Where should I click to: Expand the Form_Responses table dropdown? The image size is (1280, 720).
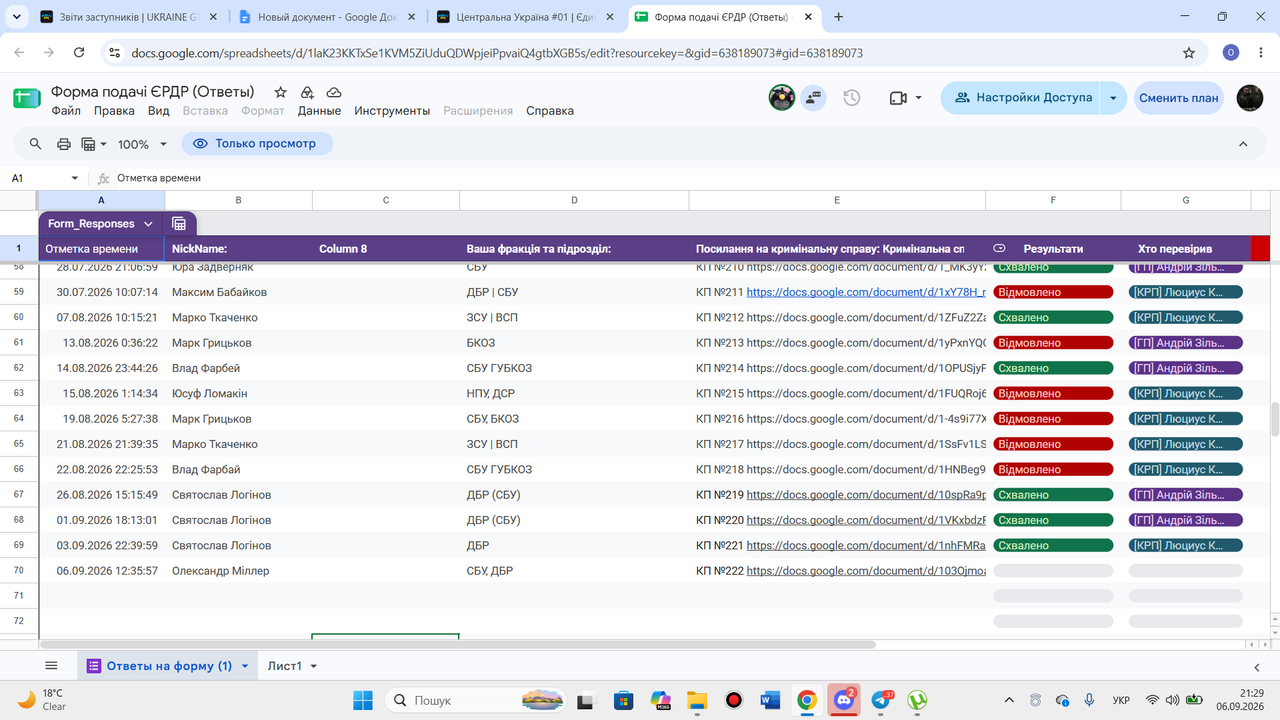(x=148, y=224)
